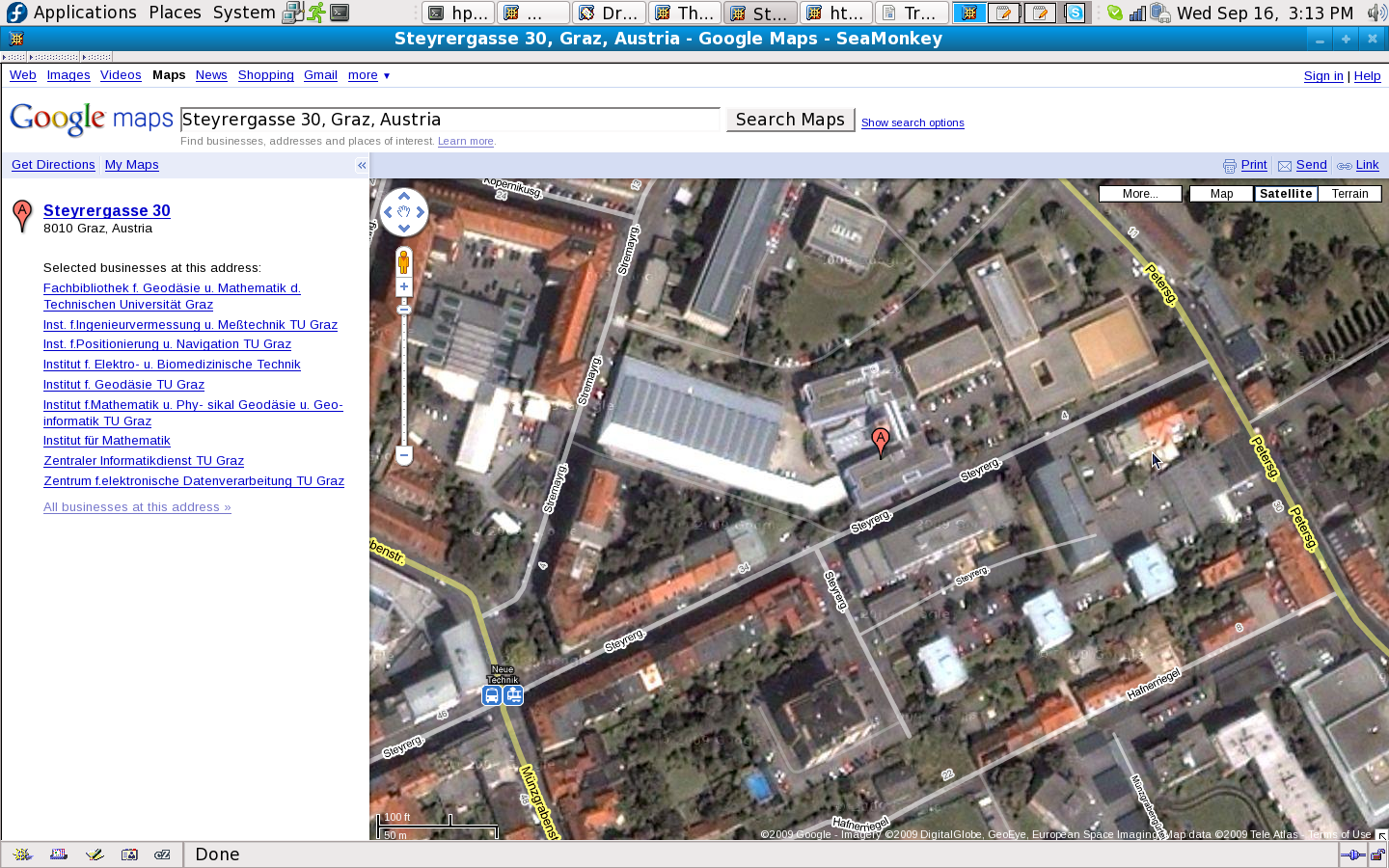Drop the Street View pegman icon
The width and height of the screenshot is (1389, 868).
pyautogui.click(x=404, y=261)
